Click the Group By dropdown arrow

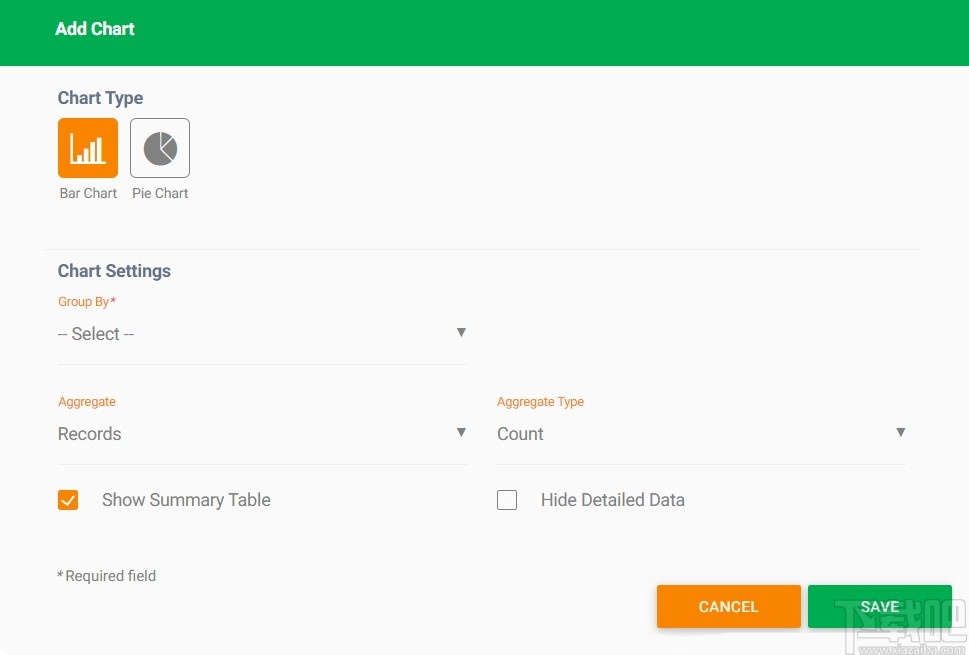(x=461, y=332)
